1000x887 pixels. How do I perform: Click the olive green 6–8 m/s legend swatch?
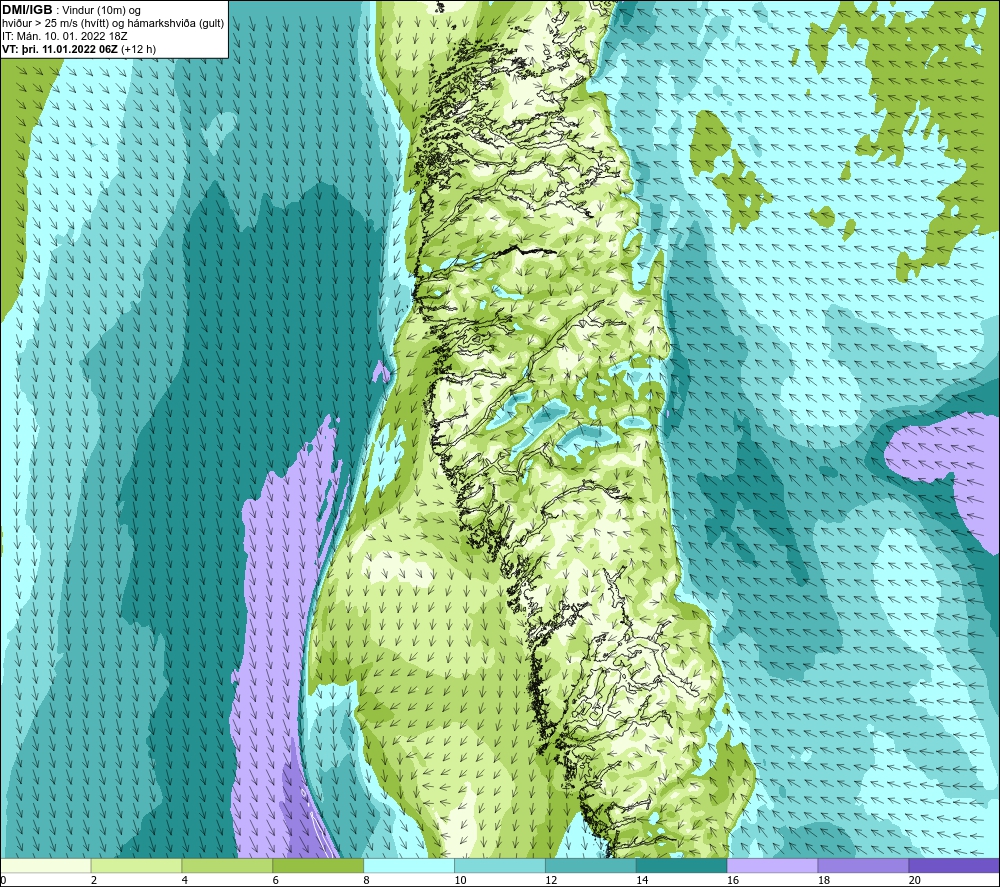click(318, 866)
